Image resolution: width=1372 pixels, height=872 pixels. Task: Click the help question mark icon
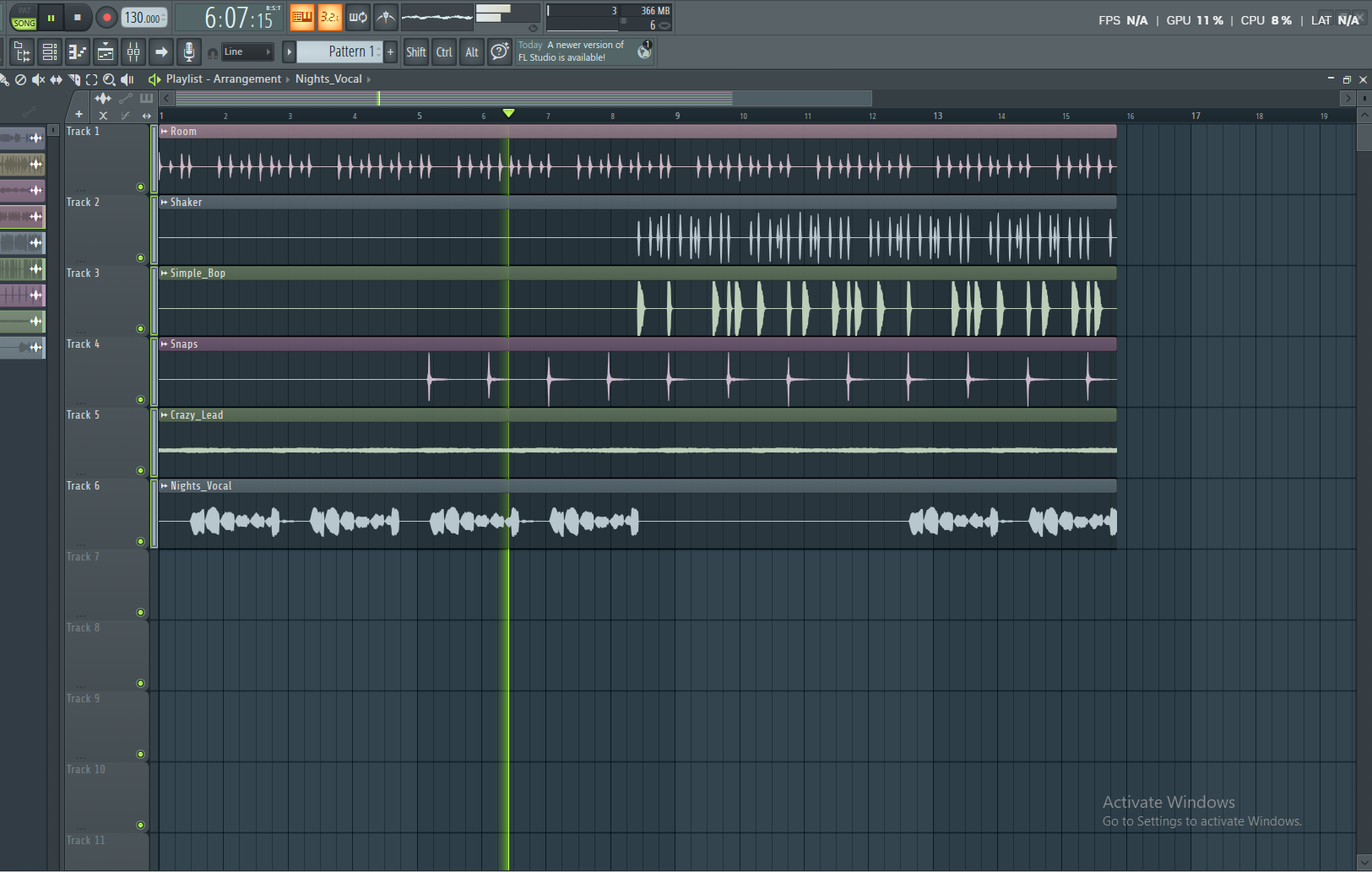point(500,52)
